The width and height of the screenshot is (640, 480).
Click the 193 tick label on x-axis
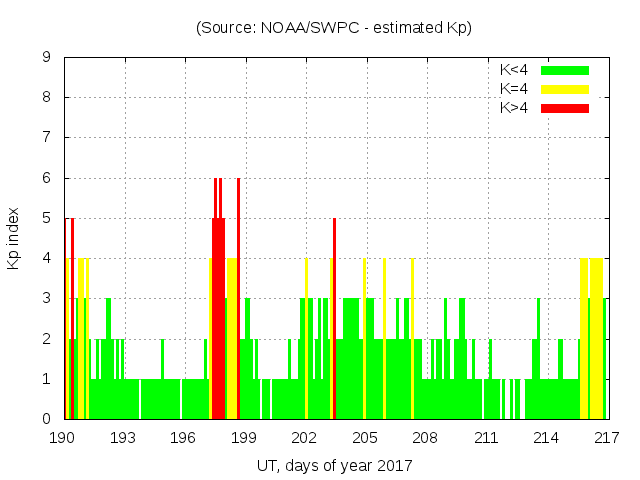(x=123, y=438)
